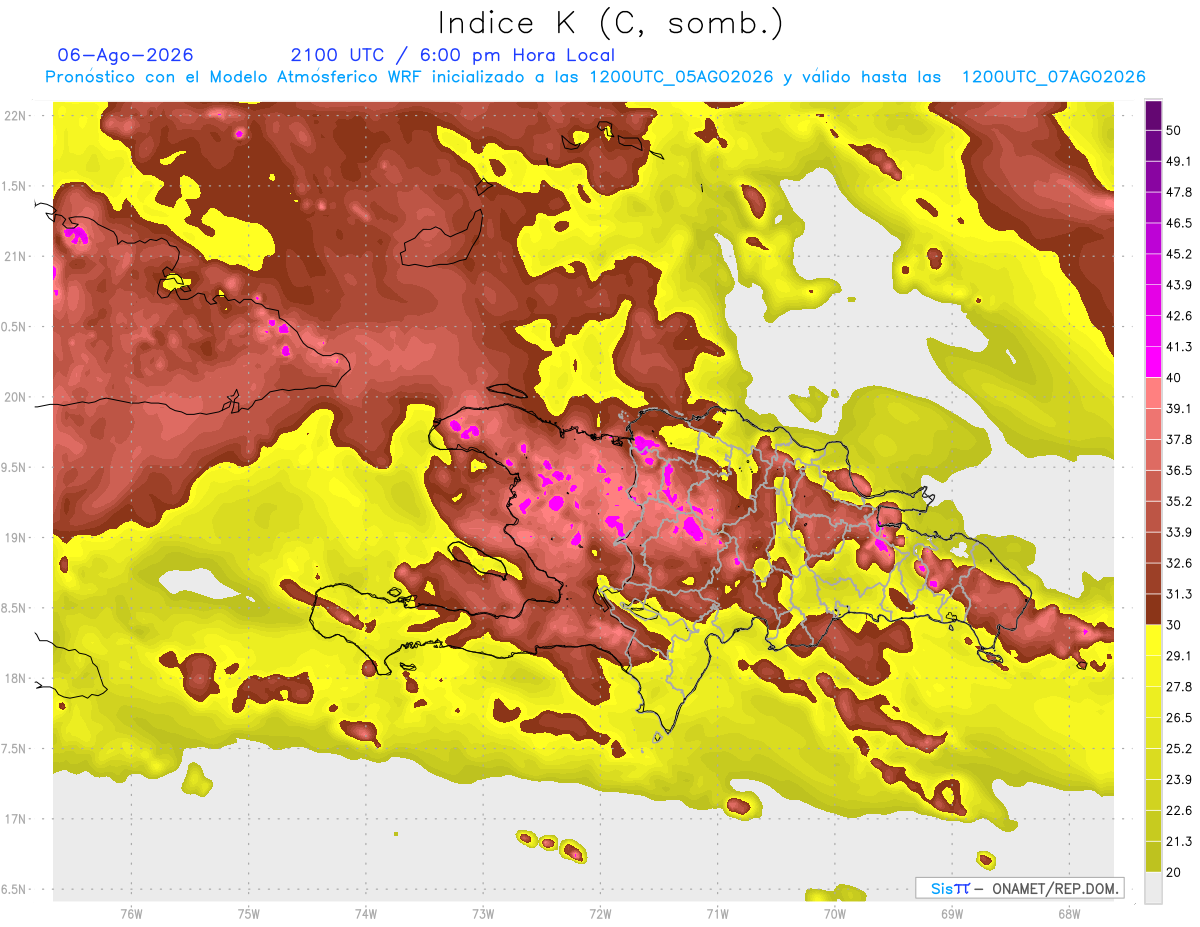Select the light grey swatch below 20
This screenshot has height=927, width=1200.
pos(1153,887)
